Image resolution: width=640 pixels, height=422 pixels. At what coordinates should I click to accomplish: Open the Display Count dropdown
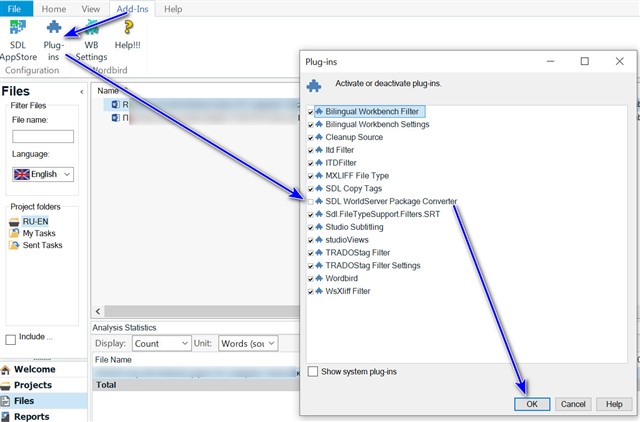click(x=161, y=344)
